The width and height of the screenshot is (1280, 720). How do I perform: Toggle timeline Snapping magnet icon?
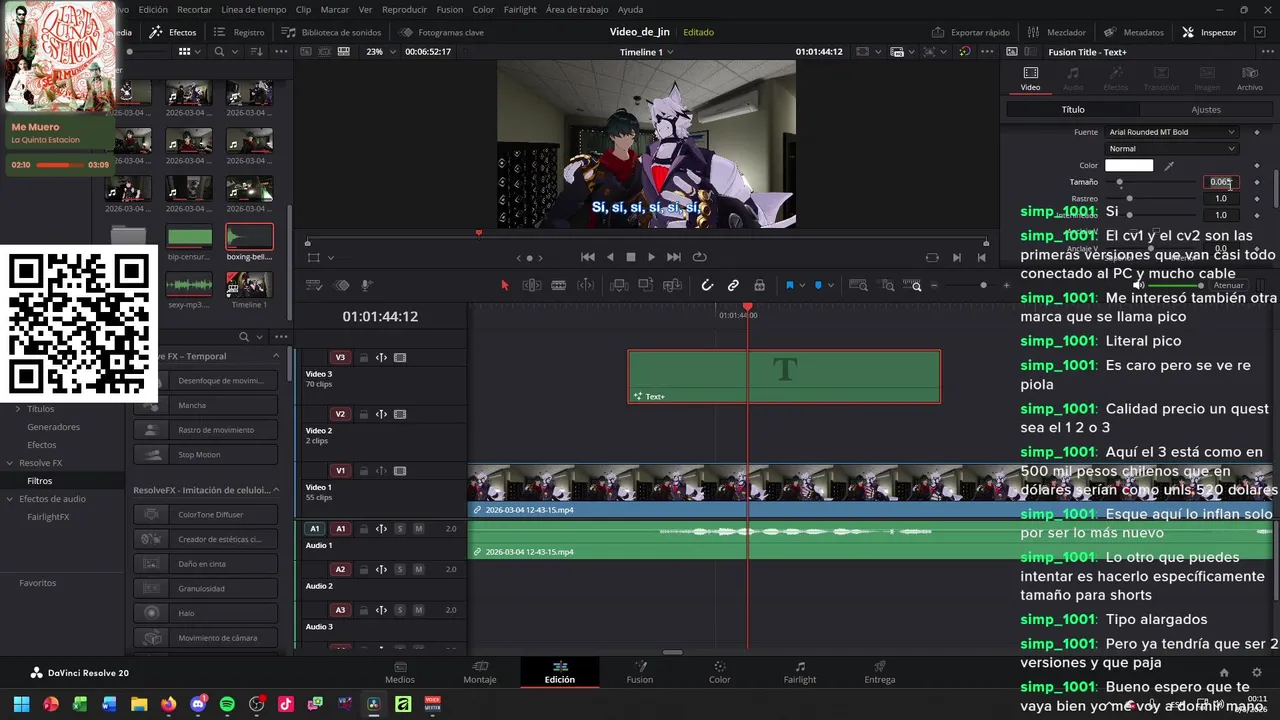[707, 285]
